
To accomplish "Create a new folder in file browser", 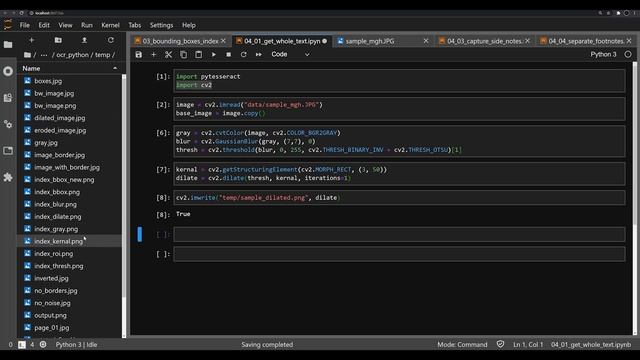I will (x=58, y=40).
